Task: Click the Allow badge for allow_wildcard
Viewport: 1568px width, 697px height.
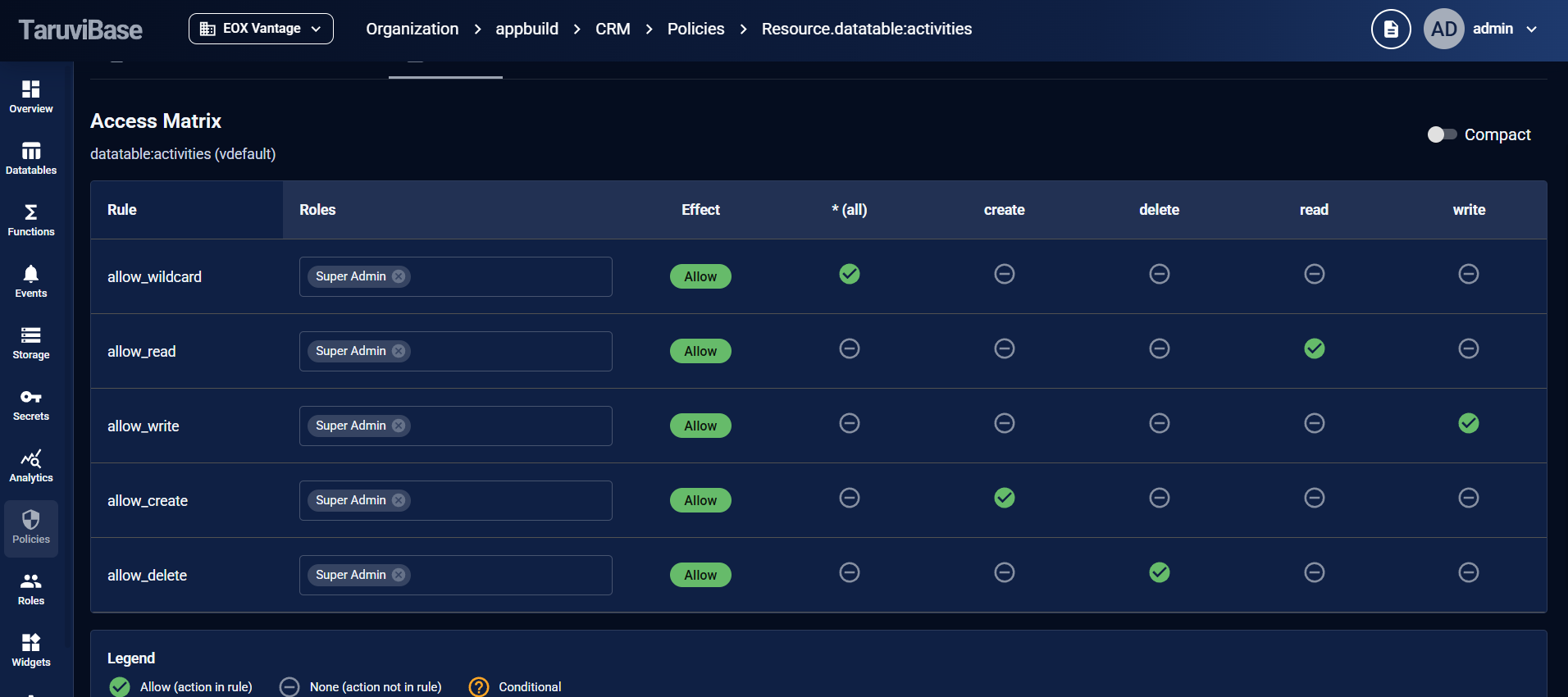Action: 700,276
